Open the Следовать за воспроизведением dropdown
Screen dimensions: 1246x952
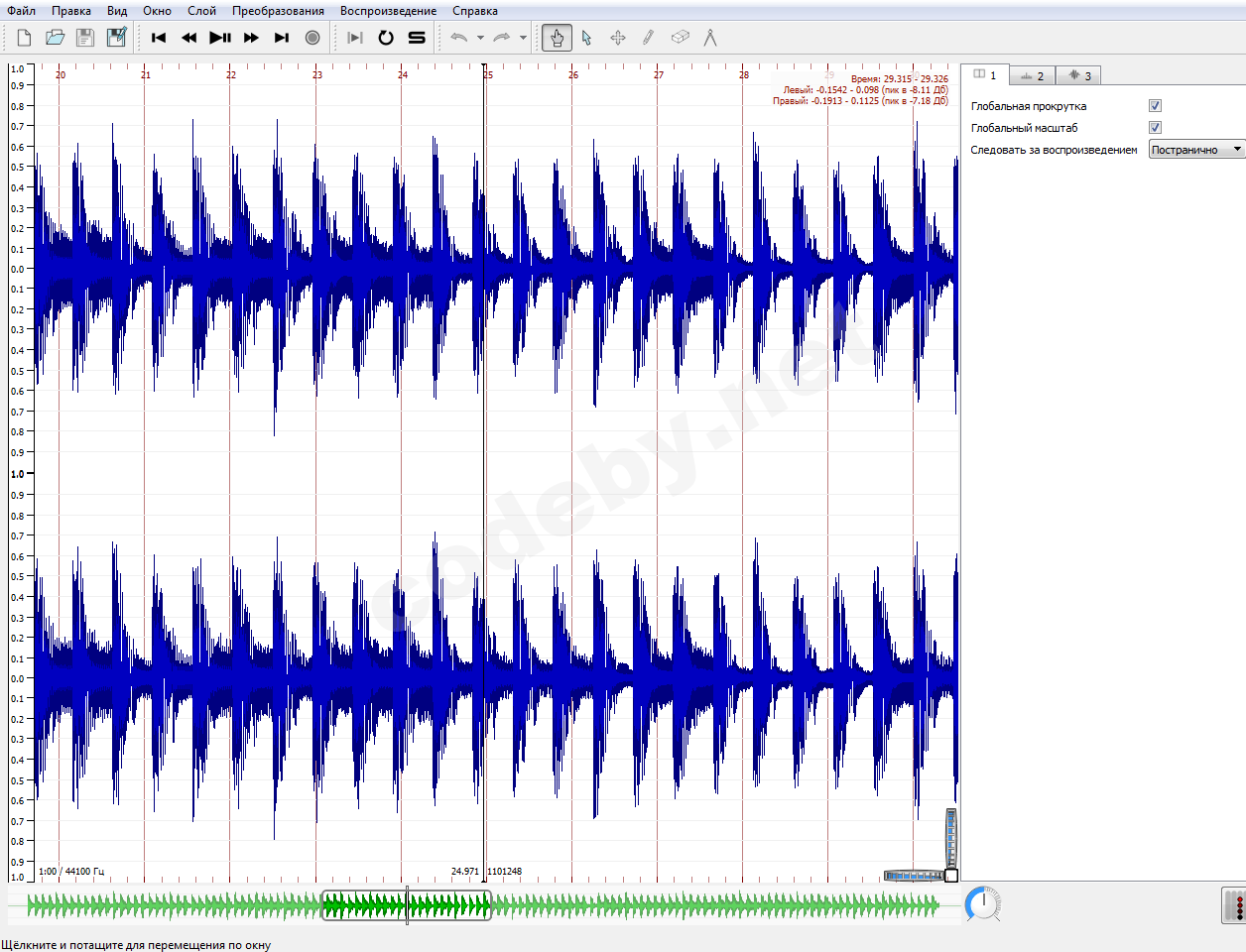coord(1196,150)
